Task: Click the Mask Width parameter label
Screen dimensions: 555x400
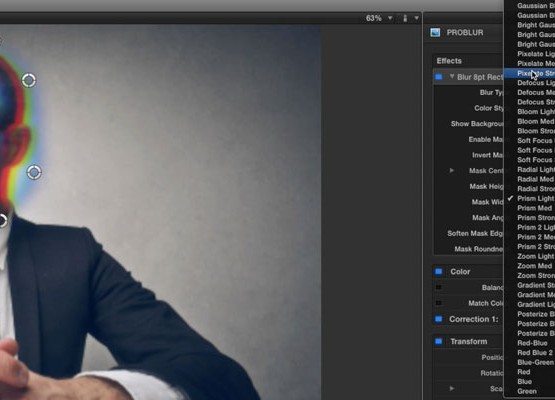Action: tap(487, 202)
